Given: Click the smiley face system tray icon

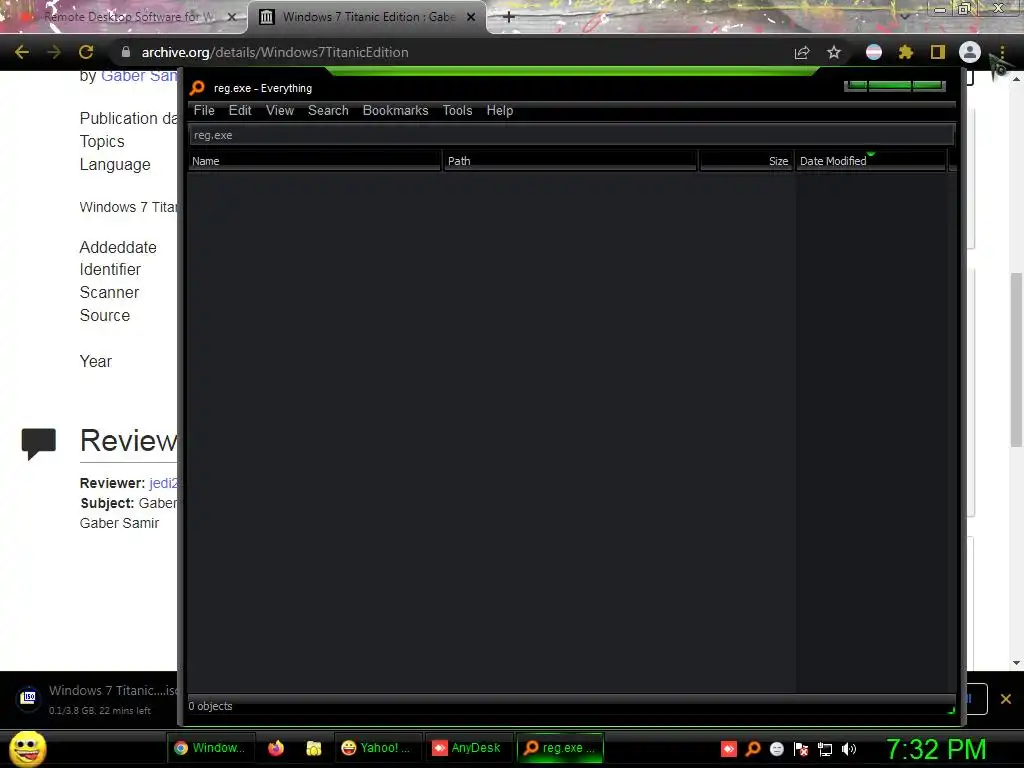Looking at the screenshot, I should point(776,749).
